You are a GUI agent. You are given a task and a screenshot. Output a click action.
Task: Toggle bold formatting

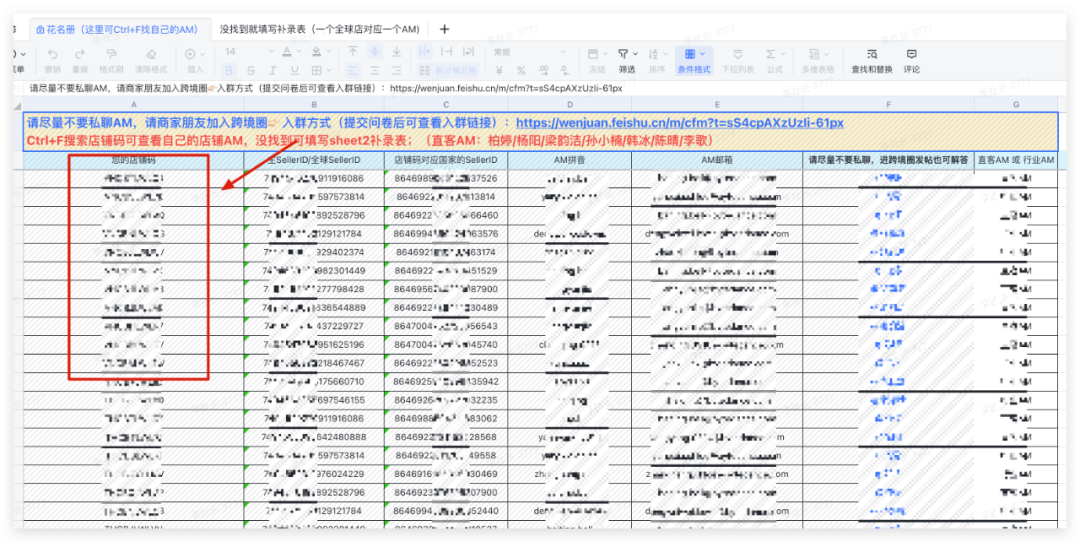click(x=229, y=70)
